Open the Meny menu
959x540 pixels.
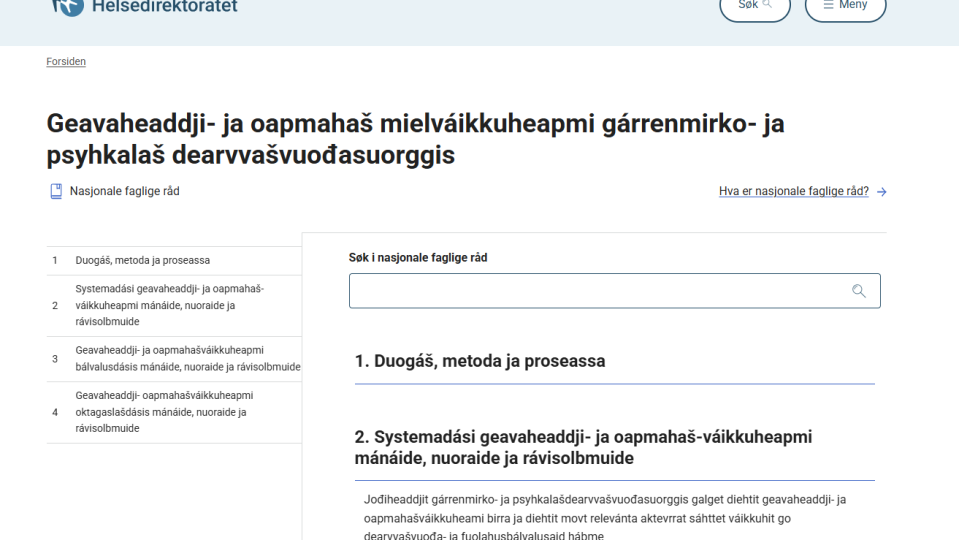click(845, 5)
